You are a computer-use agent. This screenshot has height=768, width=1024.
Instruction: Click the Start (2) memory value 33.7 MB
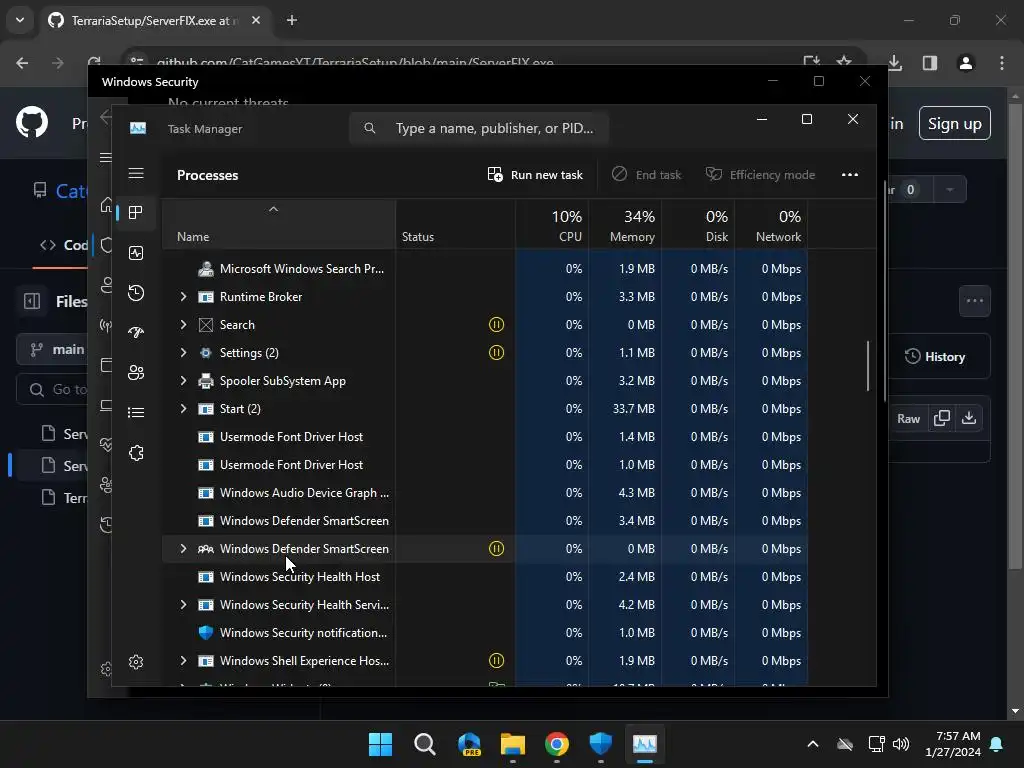point(633,409)
